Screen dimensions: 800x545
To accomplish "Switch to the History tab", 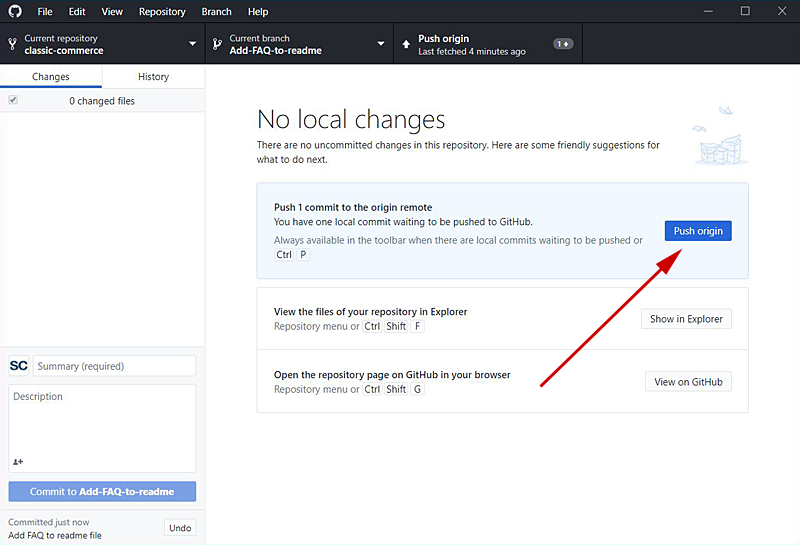I will click(154, 77).
